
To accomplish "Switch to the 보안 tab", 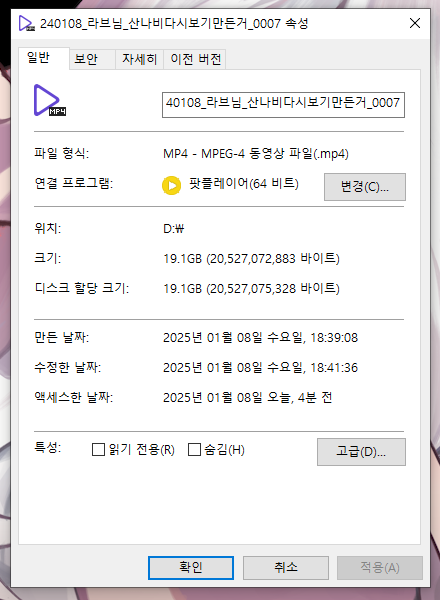I will click(86, 59).
